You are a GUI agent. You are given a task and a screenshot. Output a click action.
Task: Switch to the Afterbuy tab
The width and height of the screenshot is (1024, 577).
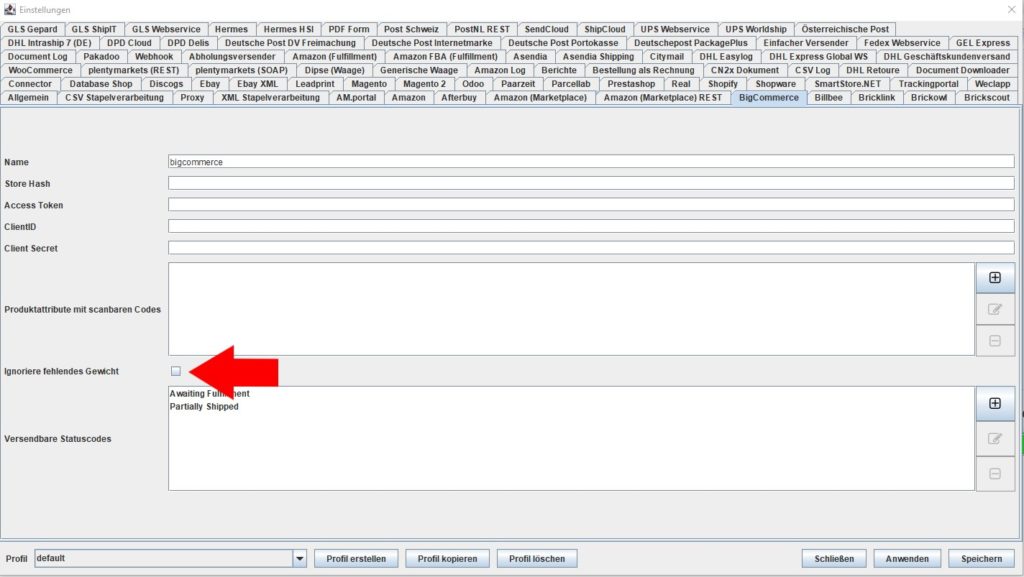[458, 97]
